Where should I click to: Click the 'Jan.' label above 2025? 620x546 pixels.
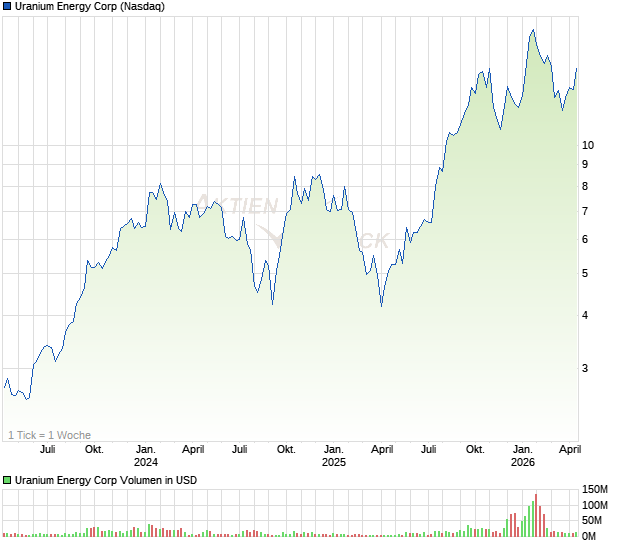point(334,450)
